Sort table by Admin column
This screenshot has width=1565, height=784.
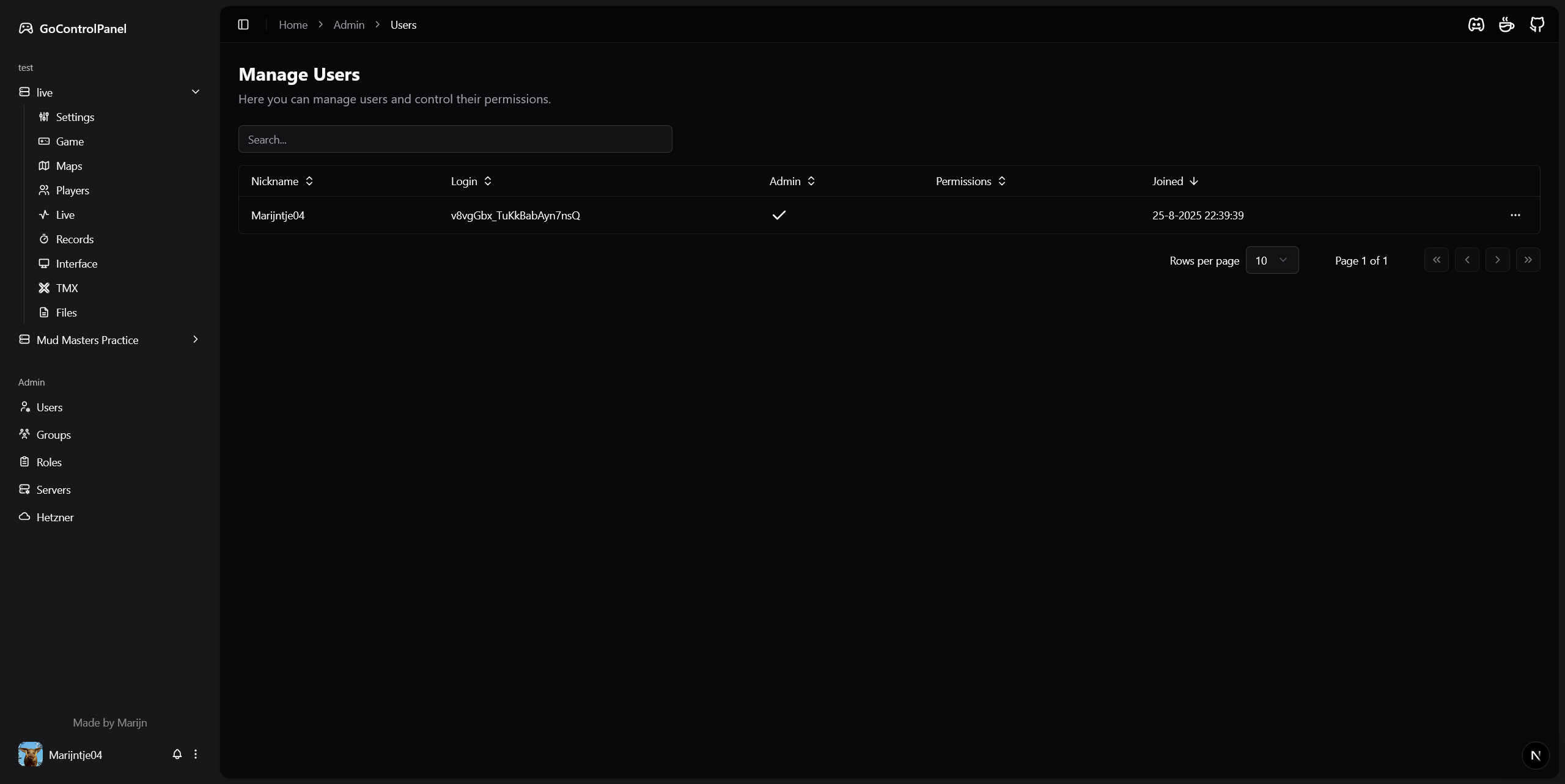coord(792,181)
